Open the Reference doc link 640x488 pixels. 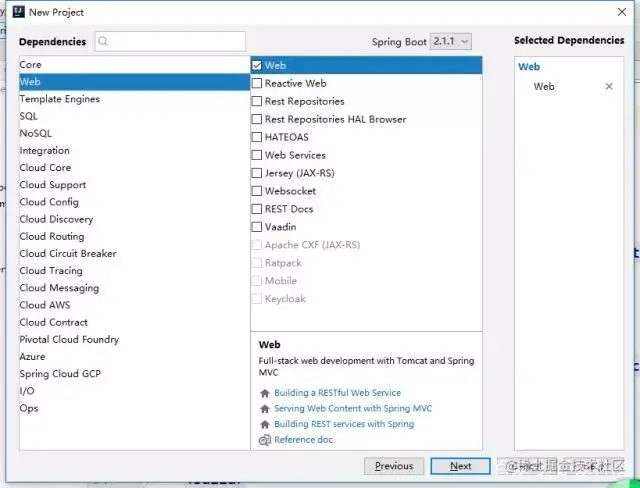coord(303,439)
